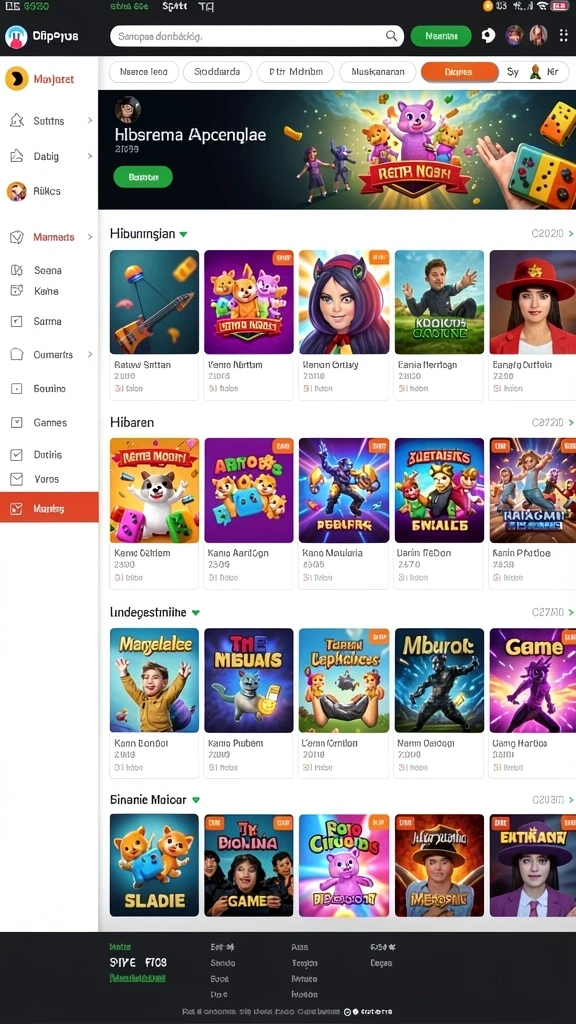
Task: Click the Dabig sidebar icon
Action: tap(16, 156)
